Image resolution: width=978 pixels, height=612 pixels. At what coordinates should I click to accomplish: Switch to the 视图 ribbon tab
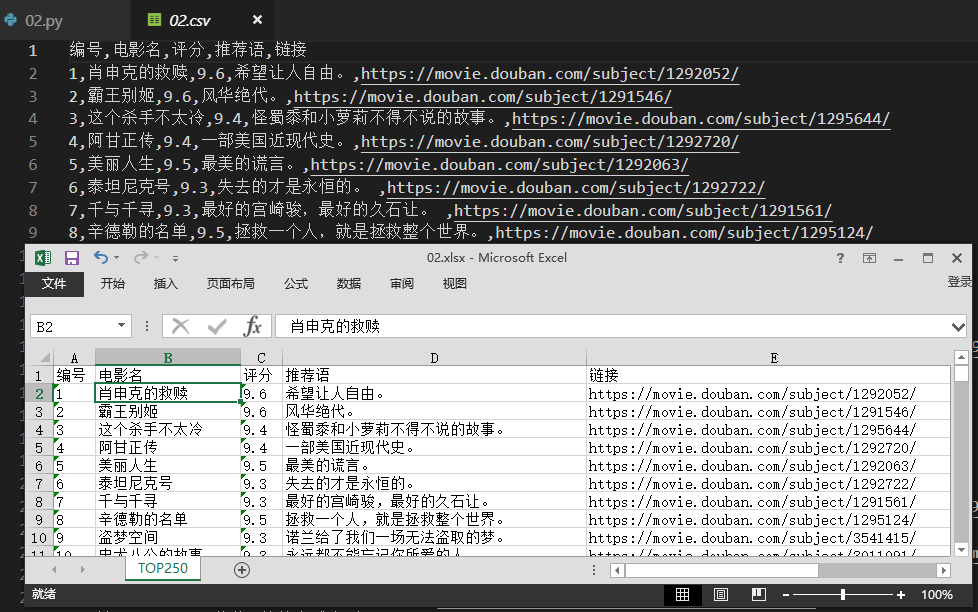click(x=455, y=284)
